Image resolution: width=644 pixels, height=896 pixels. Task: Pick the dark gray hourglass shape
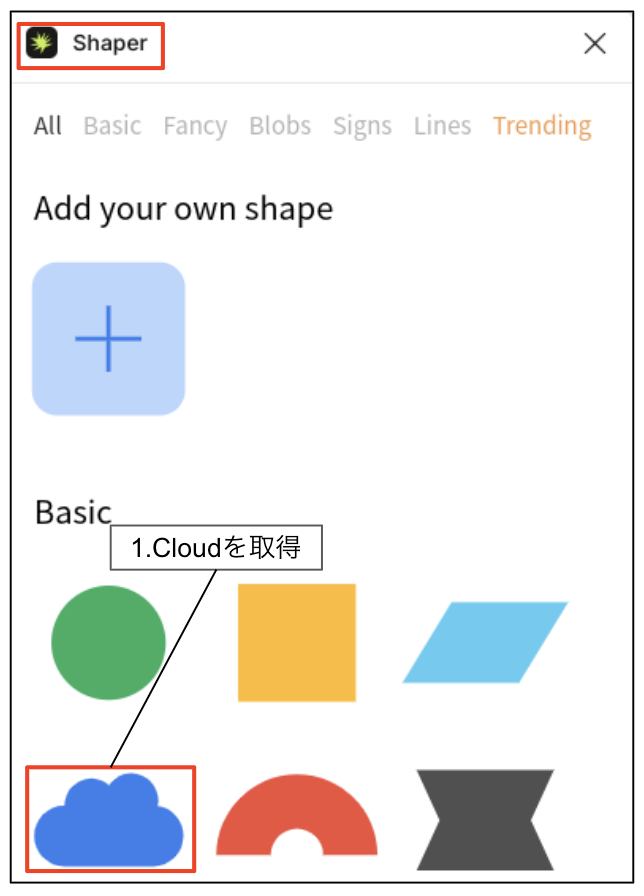coord(485,820)
